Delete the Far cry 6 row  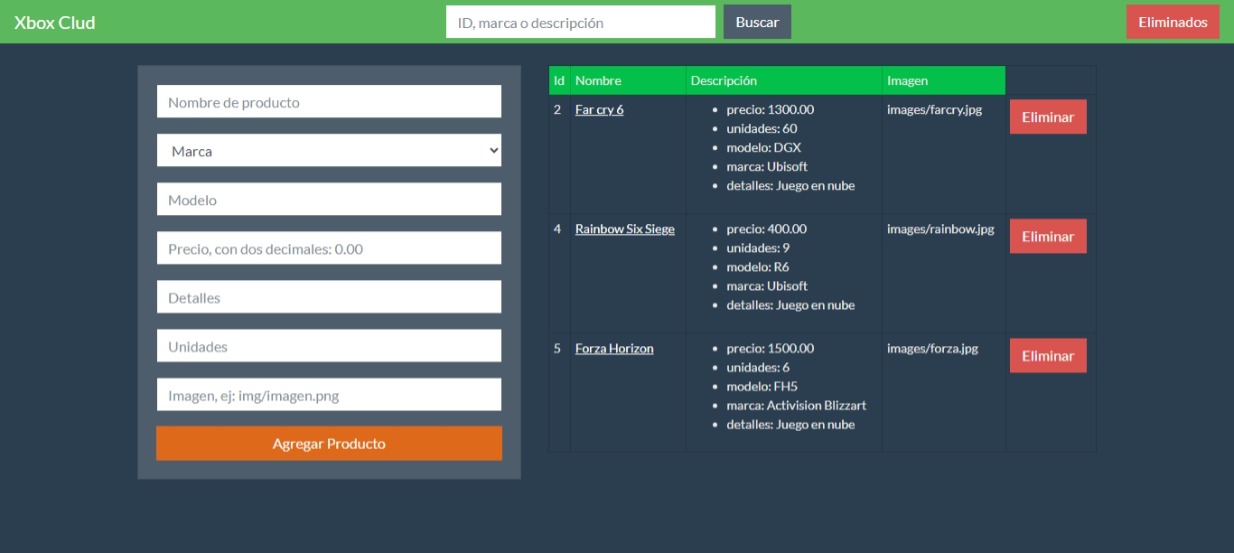[x=1047, y=117]
